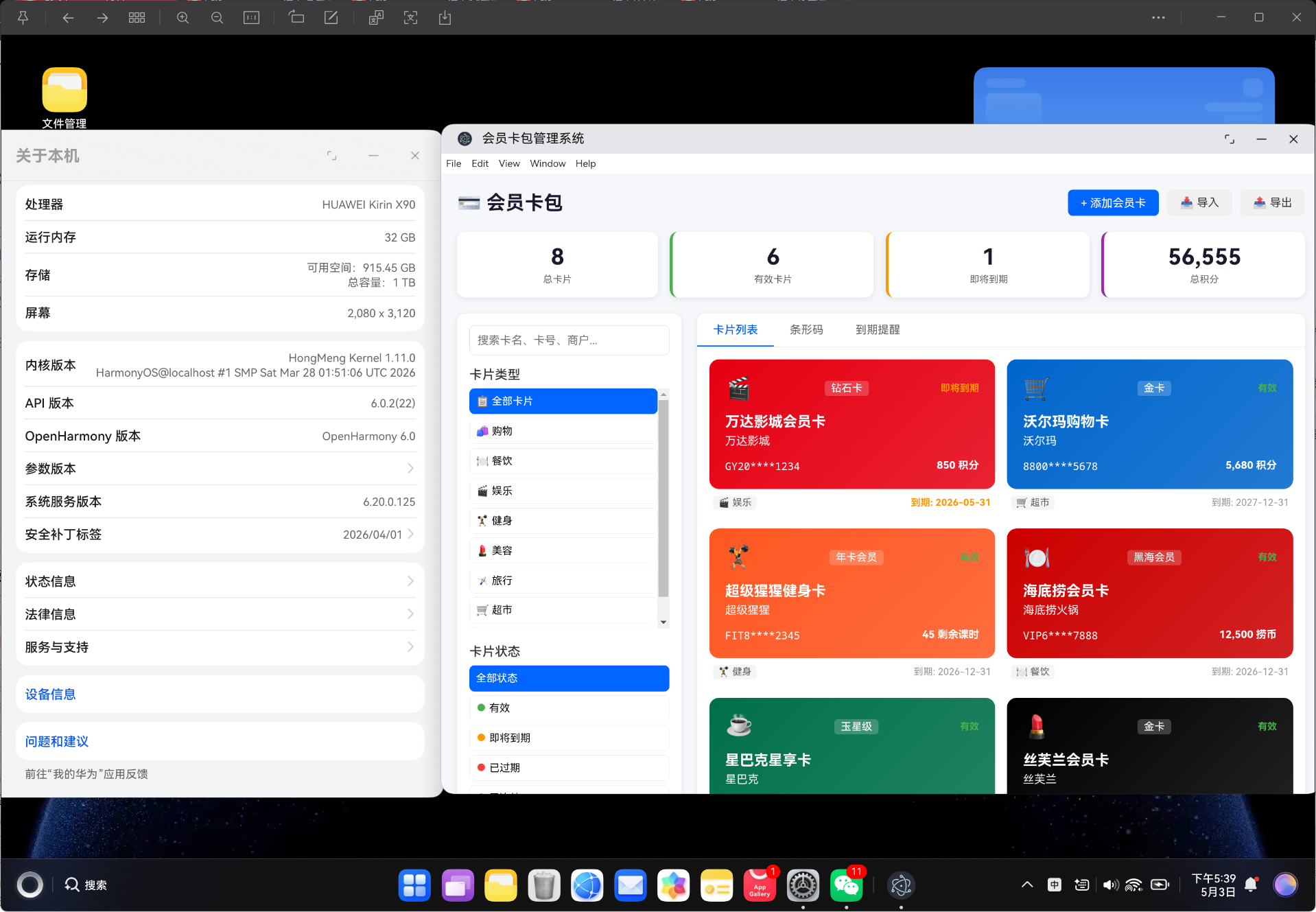The width and height of the screenshot is (1316, 912).
Task: Go back using the left arrow icon
Action: 68,18
